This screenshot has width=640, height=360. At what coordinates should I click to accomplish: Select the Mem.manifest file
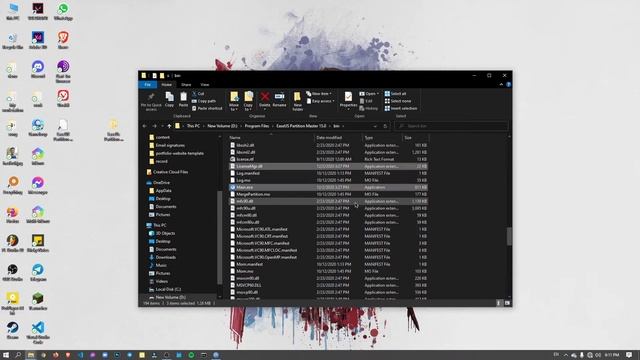328,264
